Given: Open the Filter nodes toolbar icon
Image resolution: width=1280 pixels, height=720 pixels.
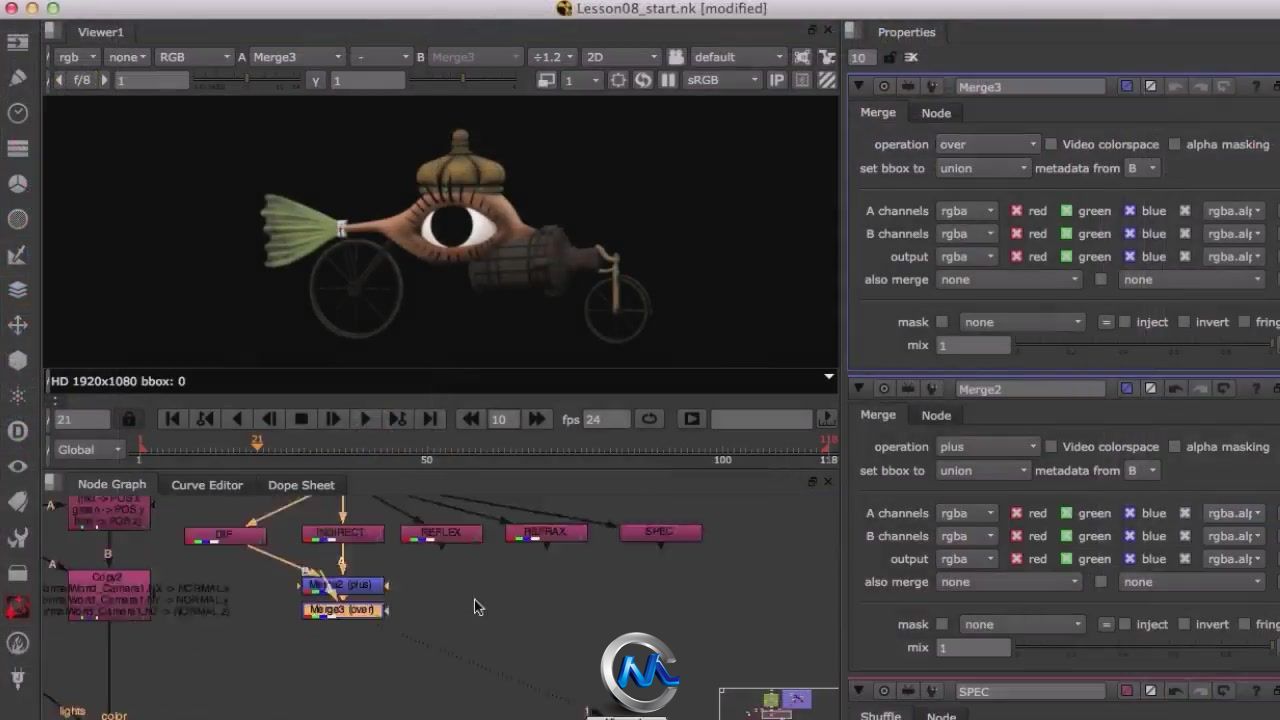Looking at the screenshot, I should pyautogui.click(x=17, y=219).
